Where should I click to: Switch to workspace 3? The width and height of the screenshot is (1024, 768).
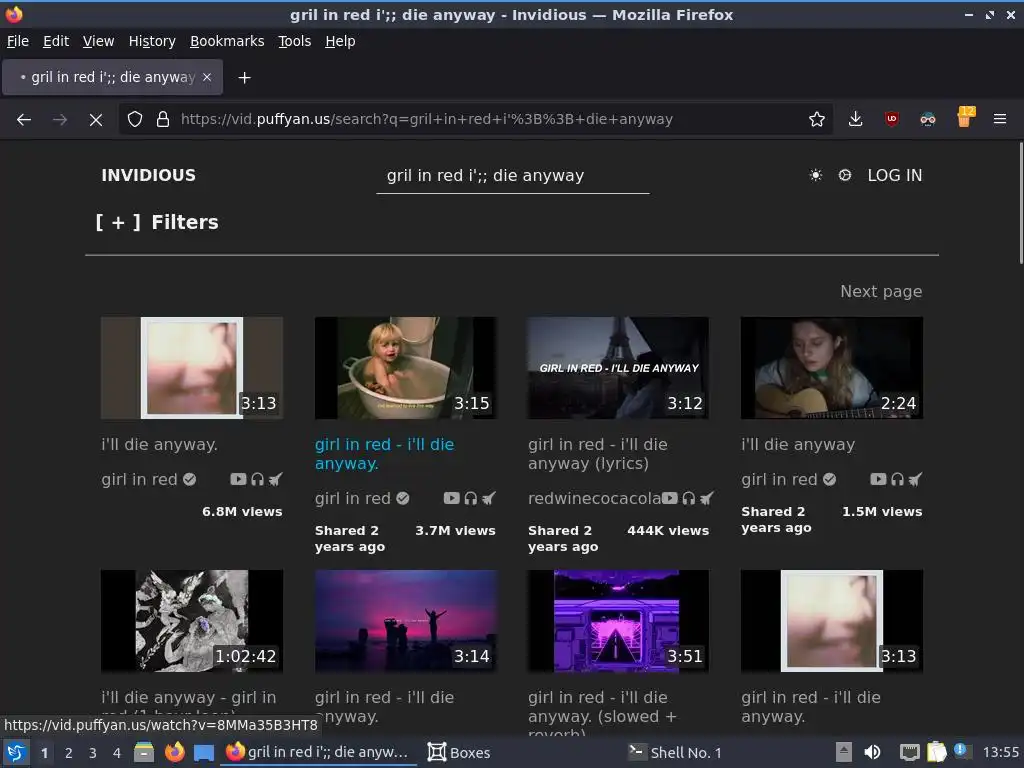coord(93,753)
